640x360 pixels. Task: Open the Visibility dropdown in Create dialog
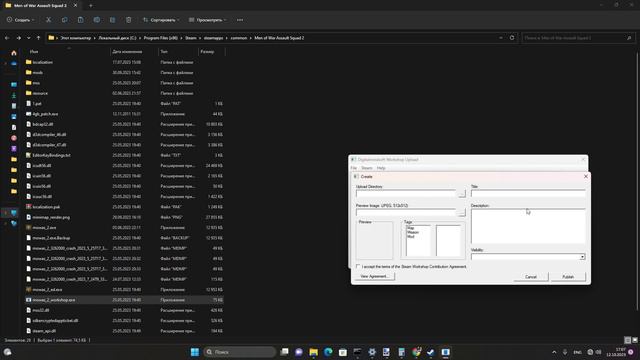582,257
